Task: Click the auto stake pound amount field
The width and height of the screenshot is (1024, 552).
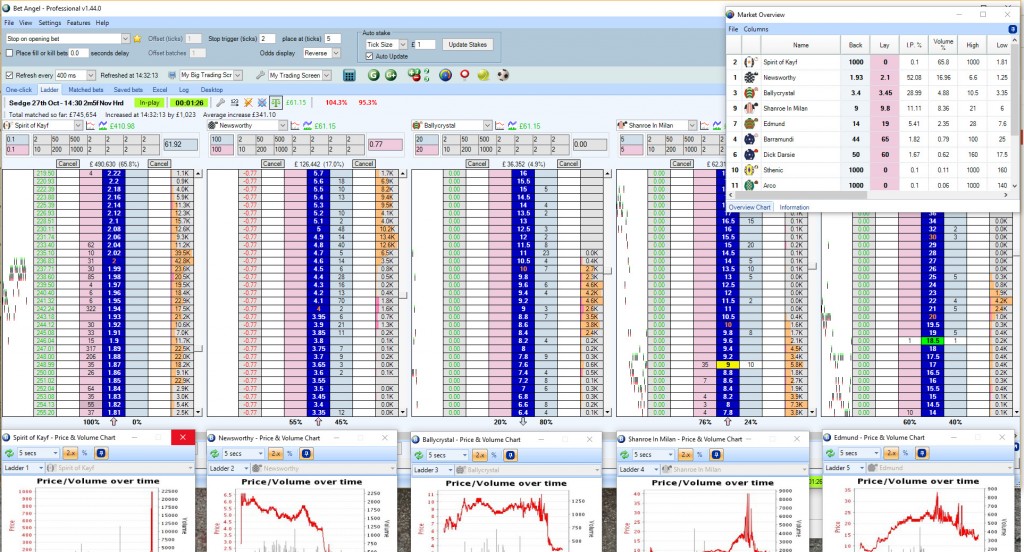Action: pos(426,44)
